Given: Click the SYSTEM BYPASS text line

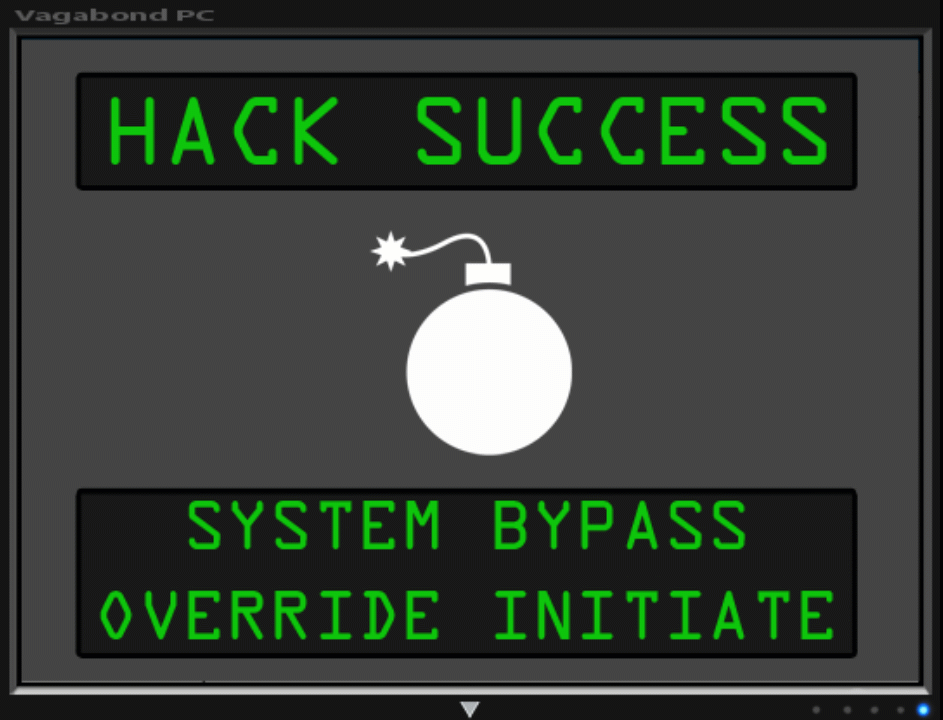Looking at the screenshot, I should click(467, 525).
